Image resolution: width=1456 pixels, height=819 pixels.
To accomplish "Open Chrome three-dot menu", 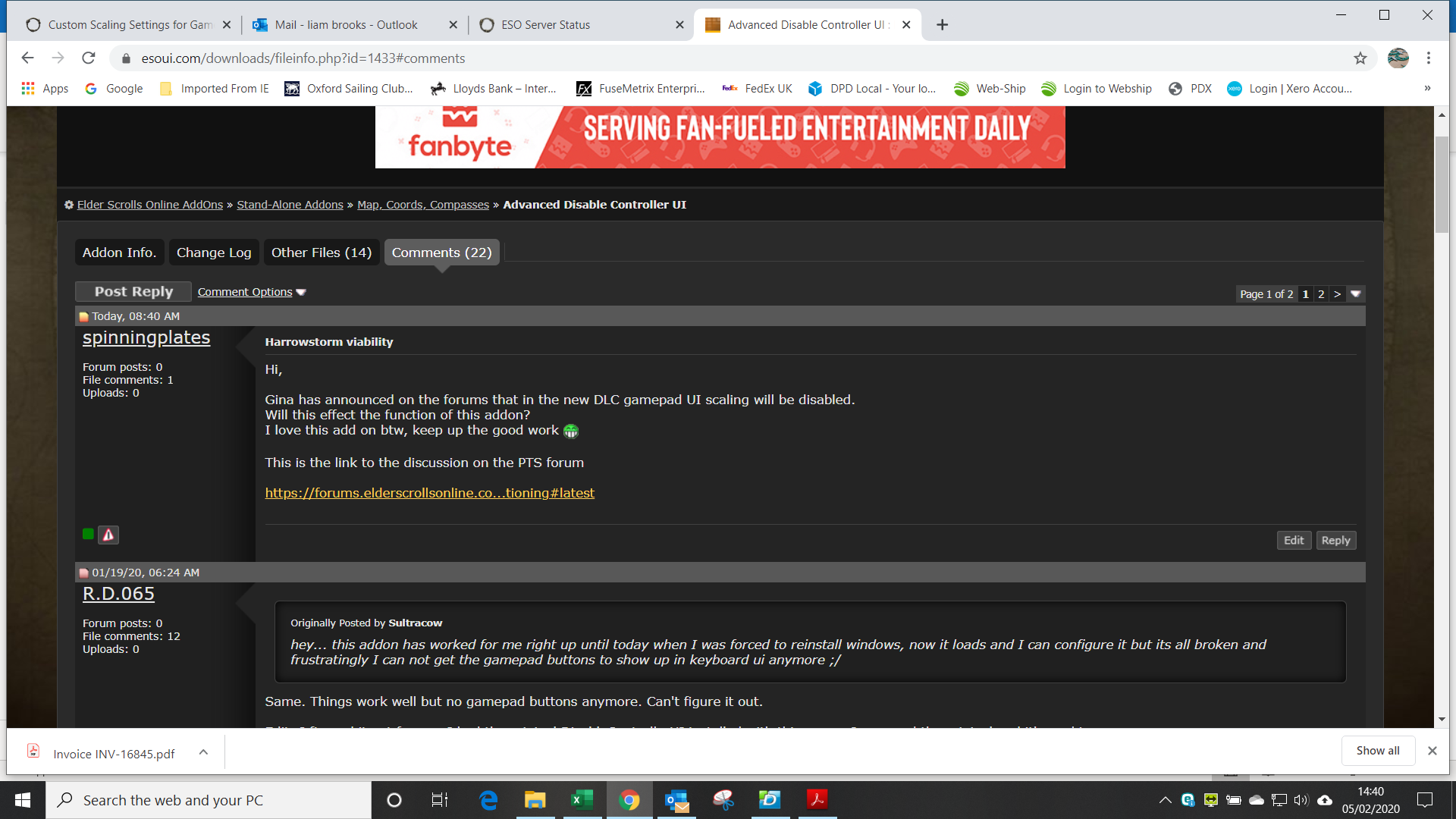I will 1429,58.
